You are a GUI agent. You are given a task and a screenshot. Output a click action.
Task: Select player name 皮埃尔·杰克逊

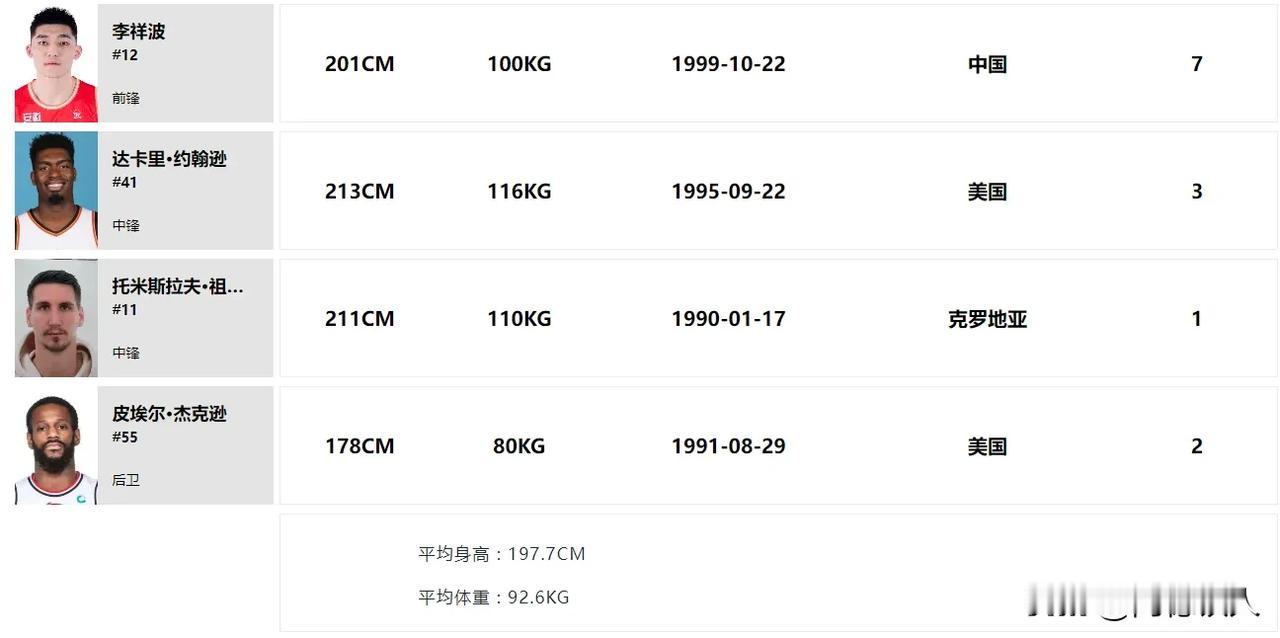(x=169, y=414)
